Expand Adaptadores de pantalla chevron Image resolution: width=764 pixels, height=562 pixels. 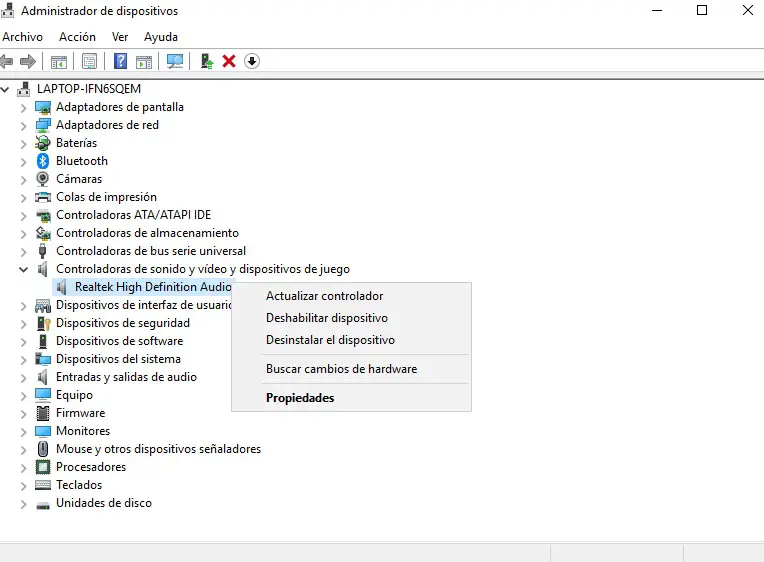(23, 108)
